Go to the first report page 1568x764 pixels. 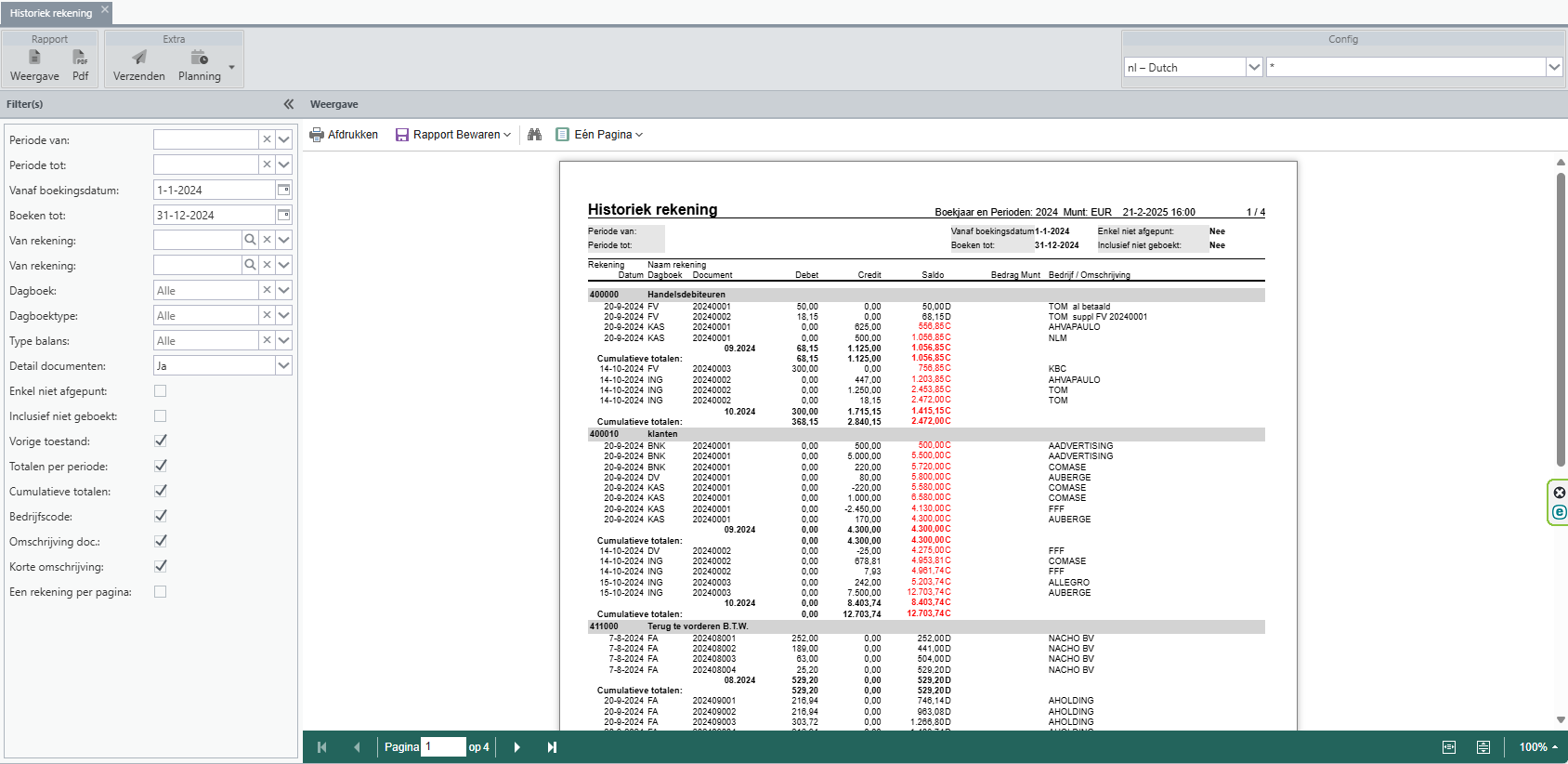pos(322,747)
